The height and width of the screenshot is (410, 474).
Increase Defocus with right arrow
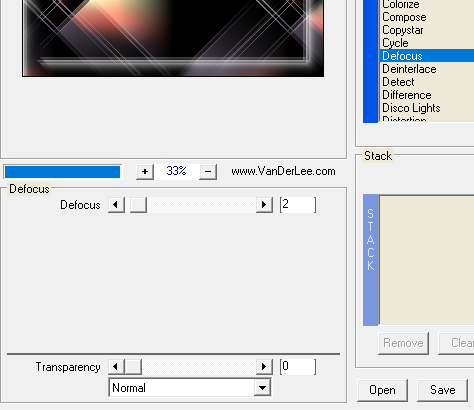tap(264, 205)
